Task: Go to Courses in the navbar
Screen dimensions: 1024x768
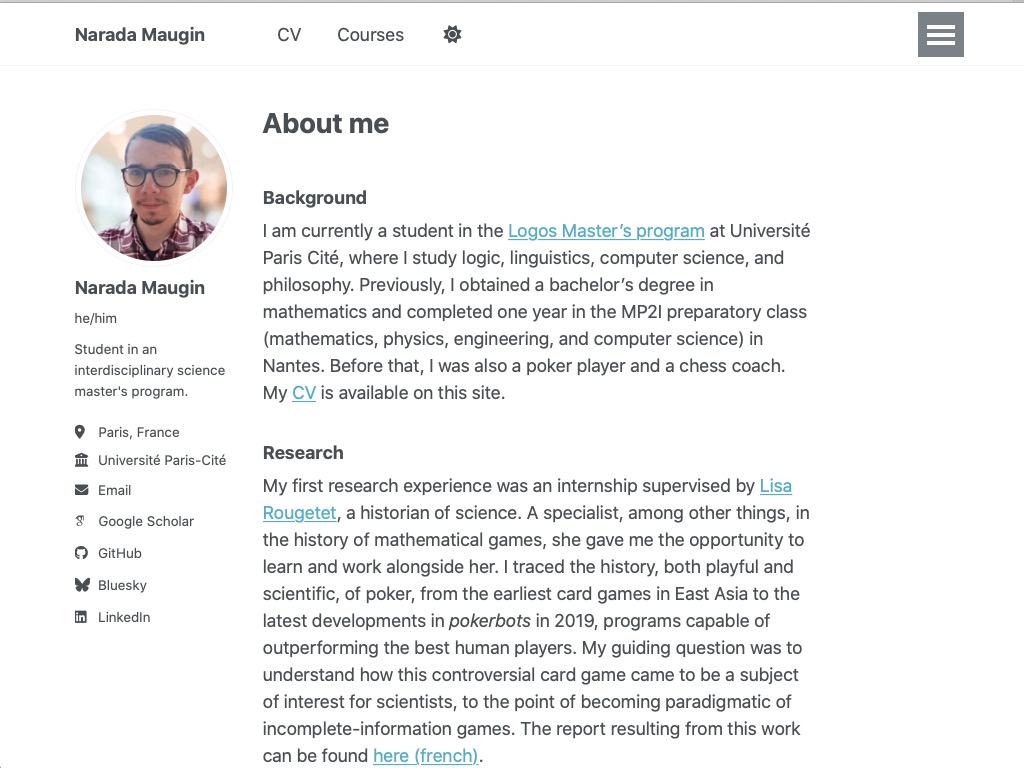Action: tap(370, 35)
